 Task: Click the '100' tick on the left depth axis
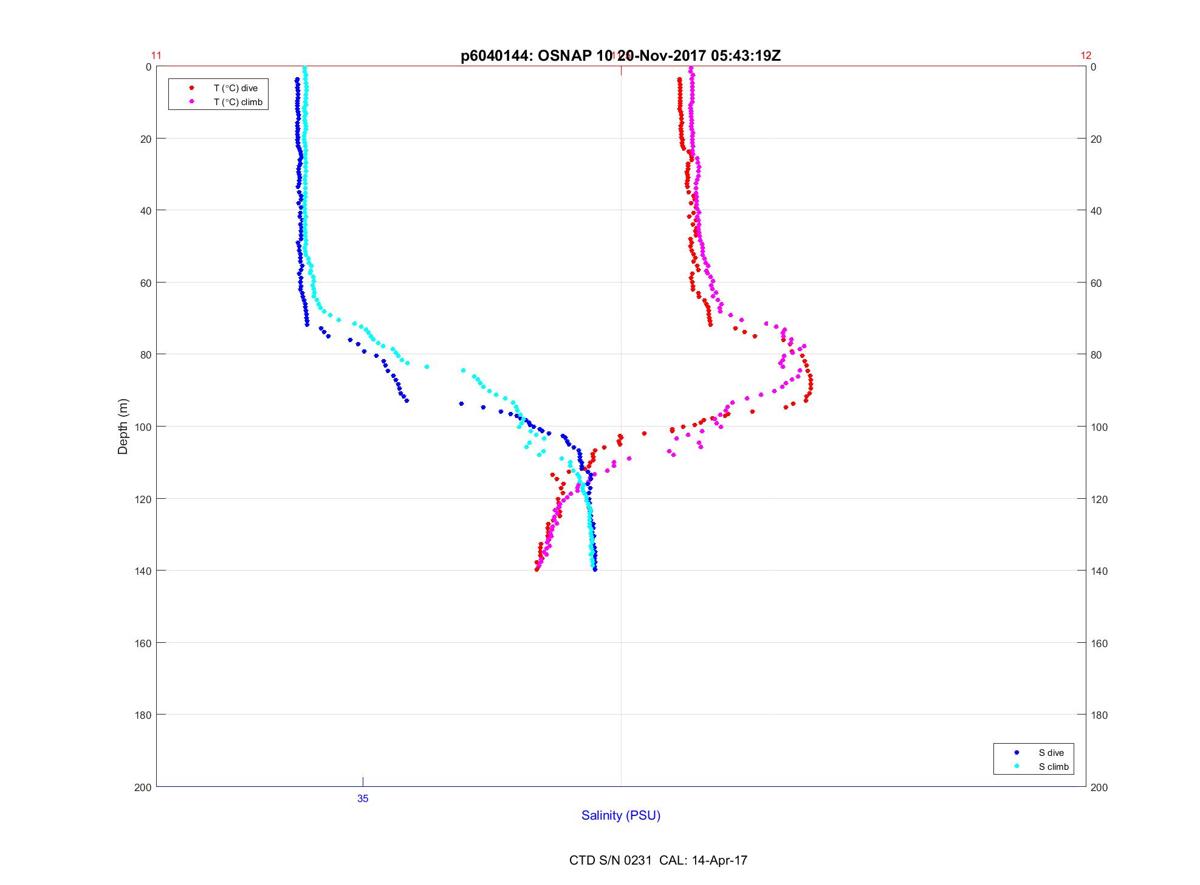pos(142,427)
